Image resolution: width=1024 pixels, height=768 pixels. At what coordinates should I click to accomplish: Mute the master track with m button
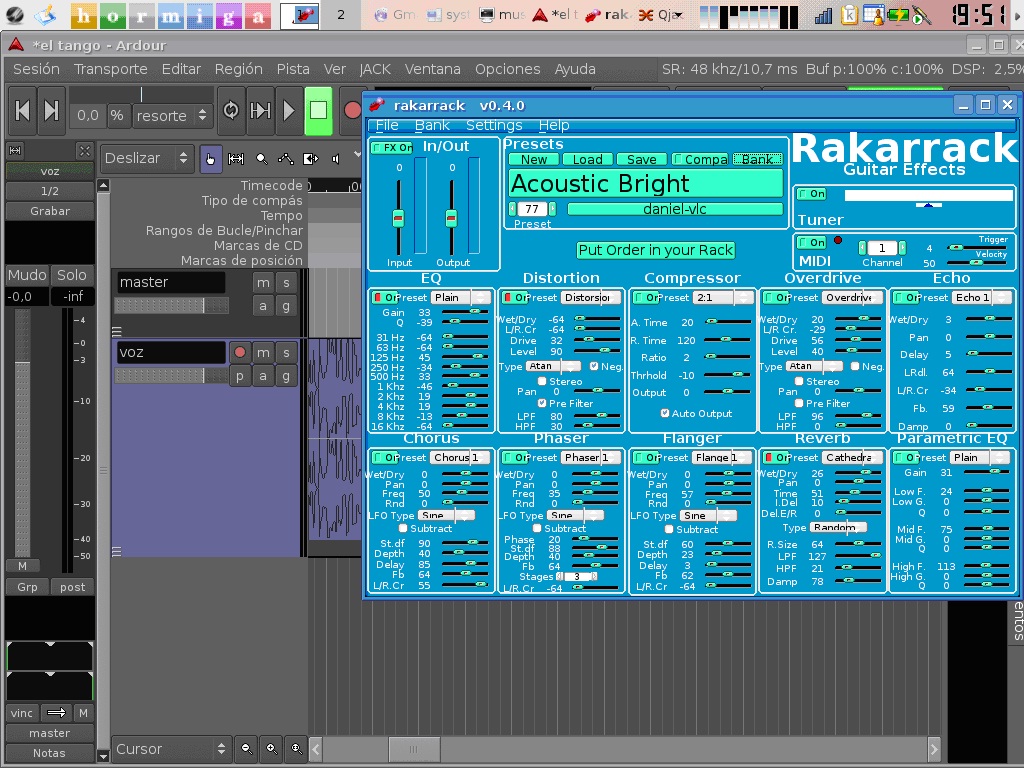tap(263, 283)
